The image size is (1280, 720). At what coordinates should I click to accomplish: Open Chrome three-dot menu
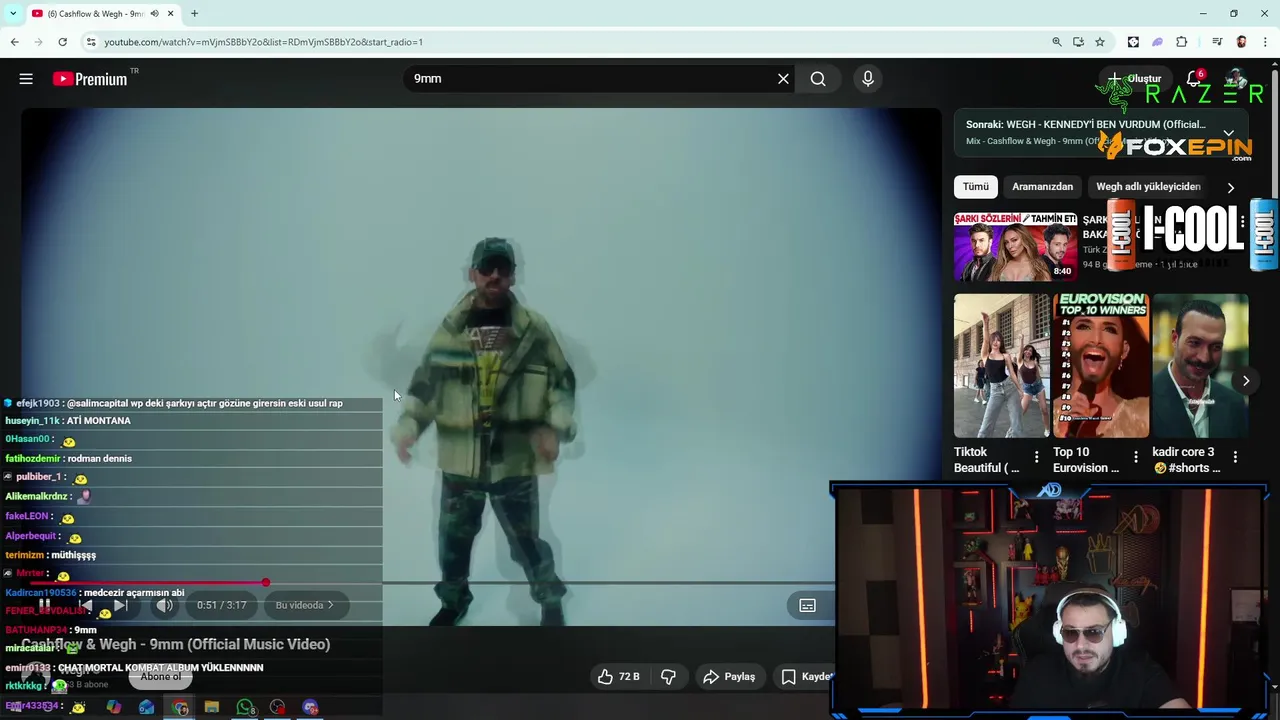click(1266, 42)
